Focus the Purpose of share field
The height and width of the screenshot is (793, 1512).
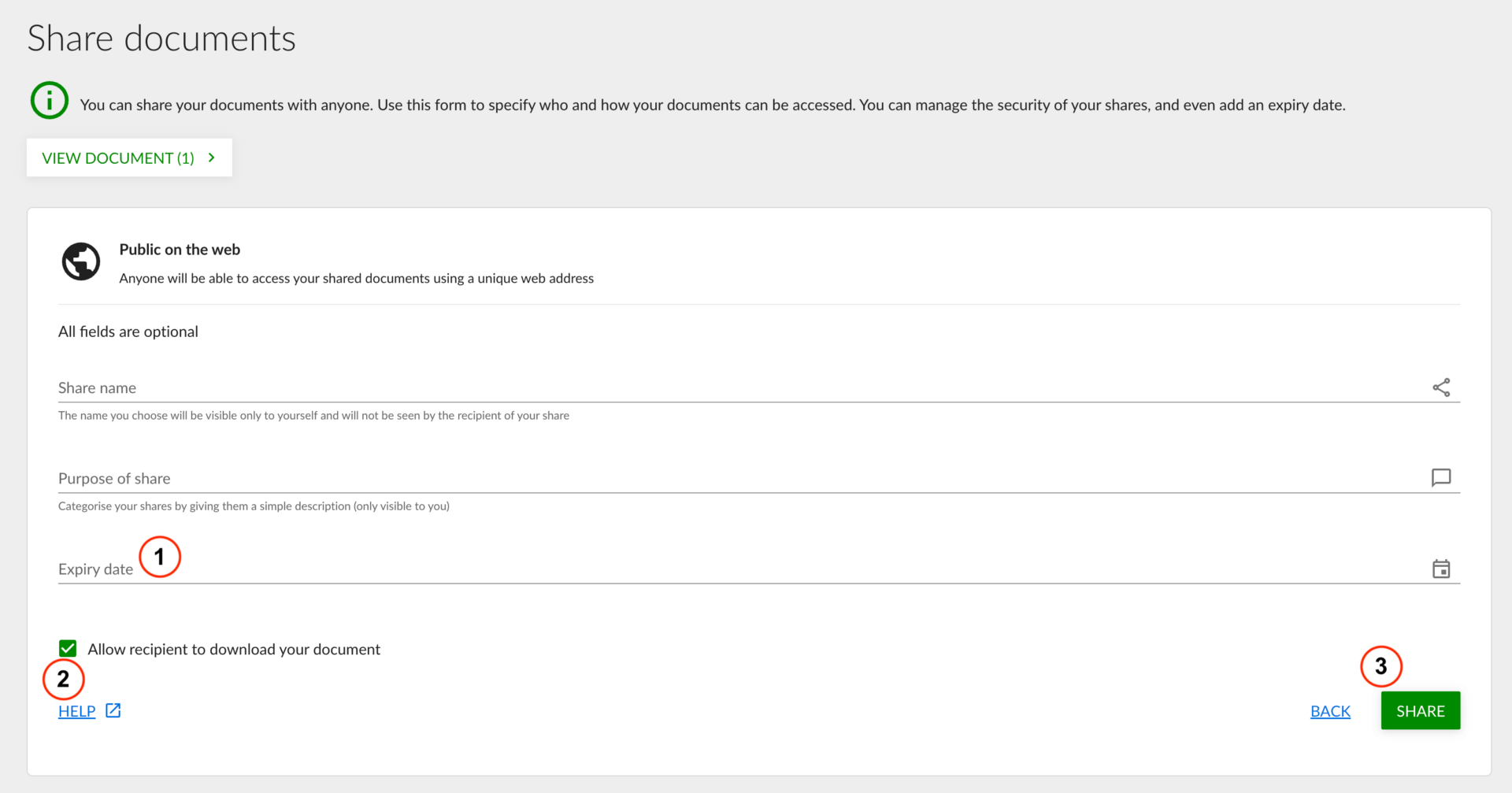tap(709, 478)
